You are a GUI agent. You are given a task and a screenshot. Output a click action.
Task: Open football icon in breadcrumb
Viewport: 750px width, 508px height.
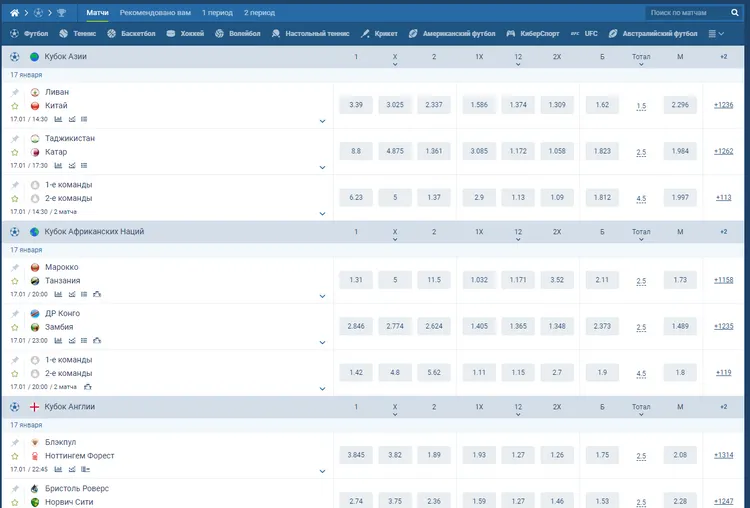click(x=38, y=13)
